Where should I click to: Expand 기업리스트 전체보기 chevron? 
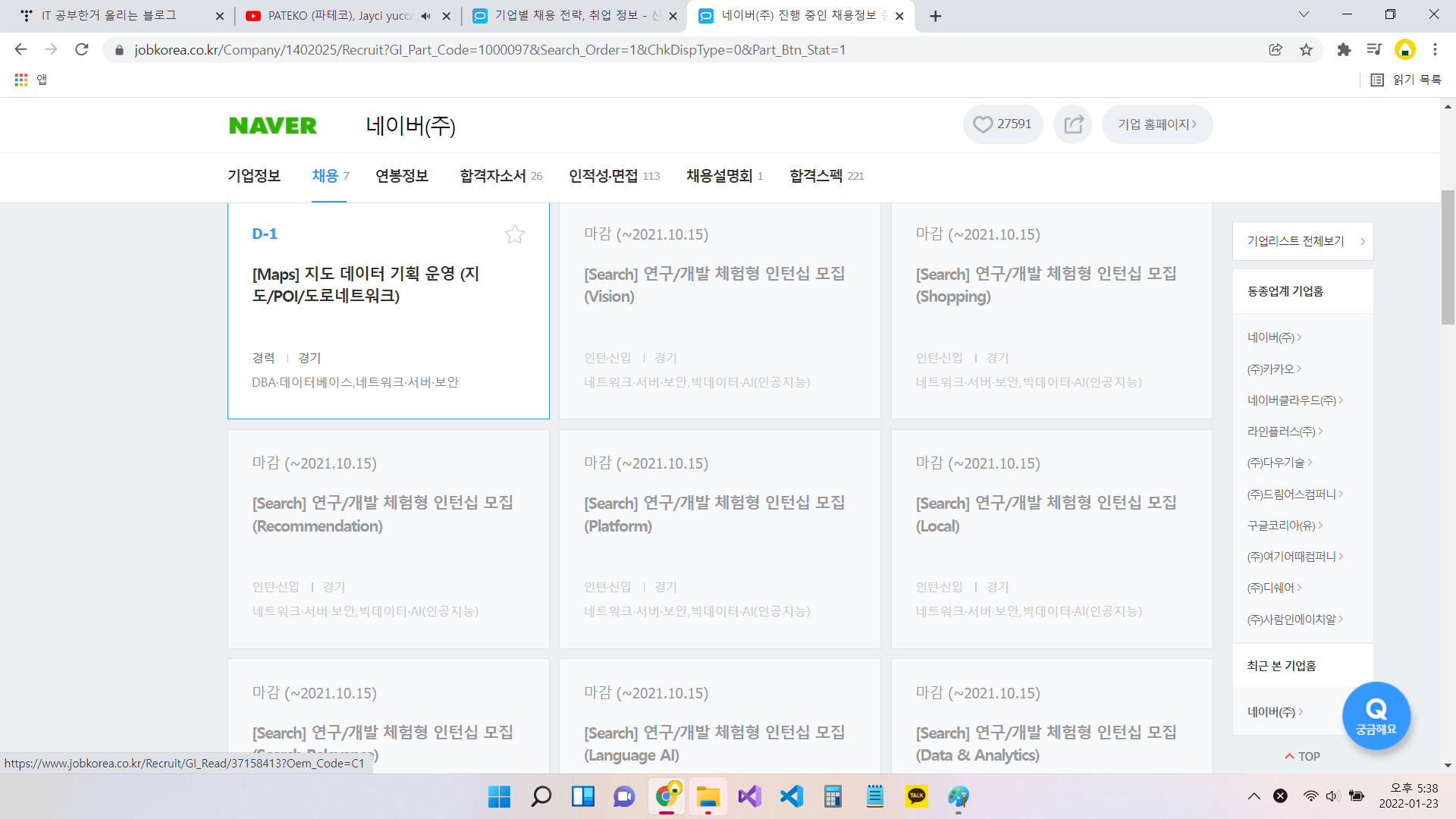[1363, 241]
